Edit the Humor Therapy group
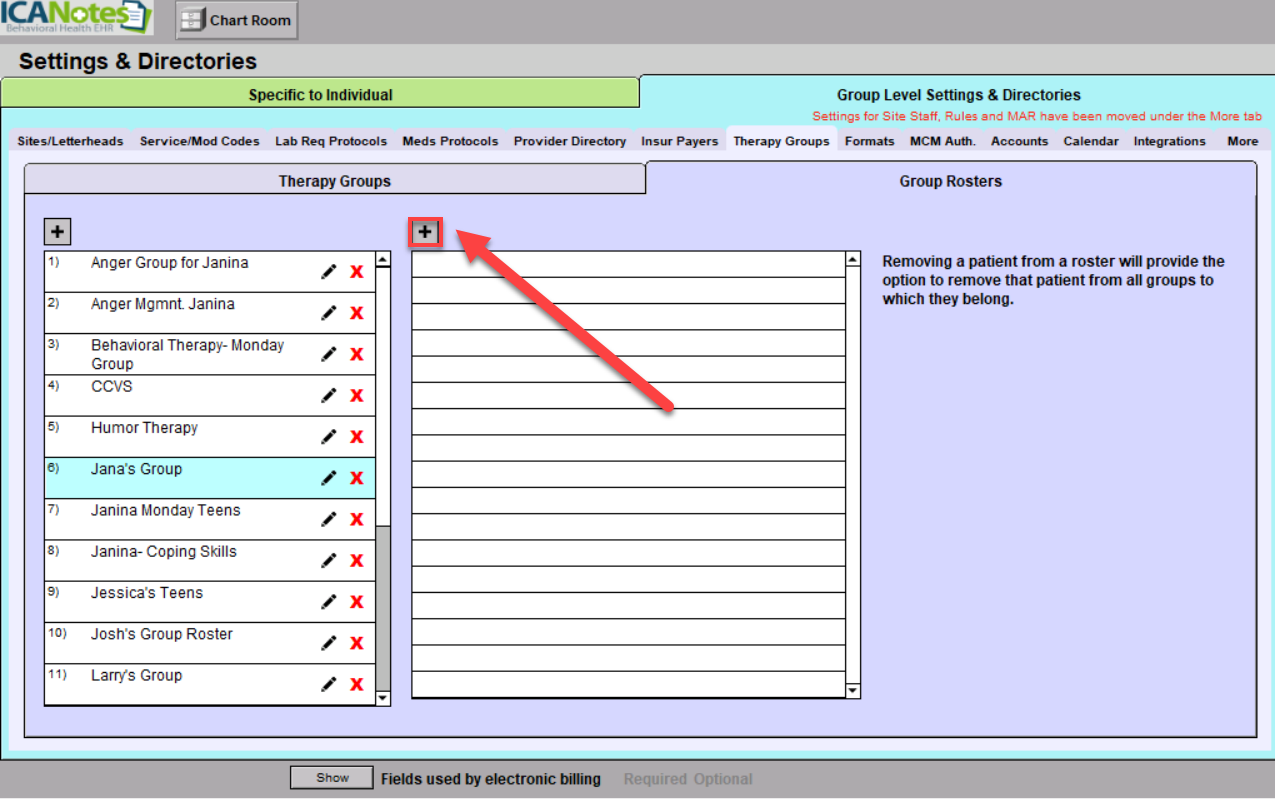 click(328, 437)
